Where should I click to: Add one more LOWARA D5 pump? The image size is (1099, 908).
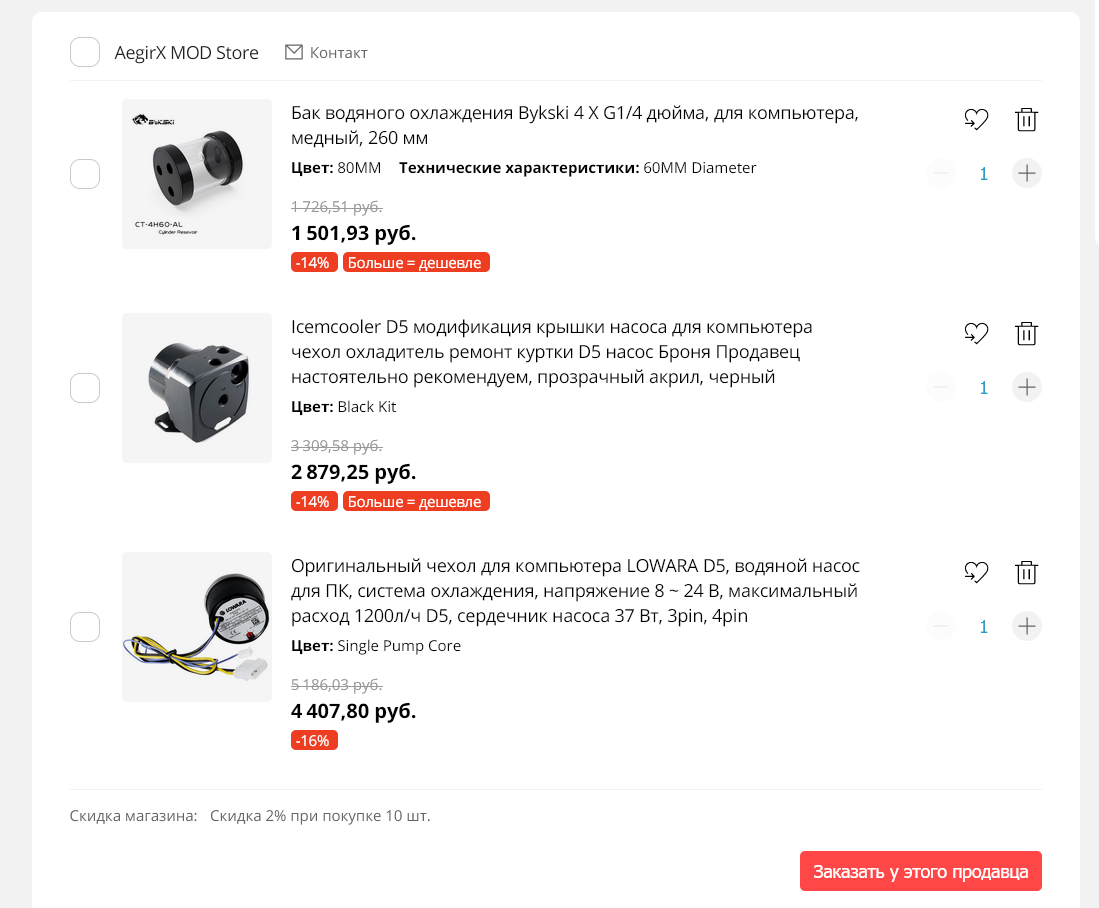(1026, 626)
